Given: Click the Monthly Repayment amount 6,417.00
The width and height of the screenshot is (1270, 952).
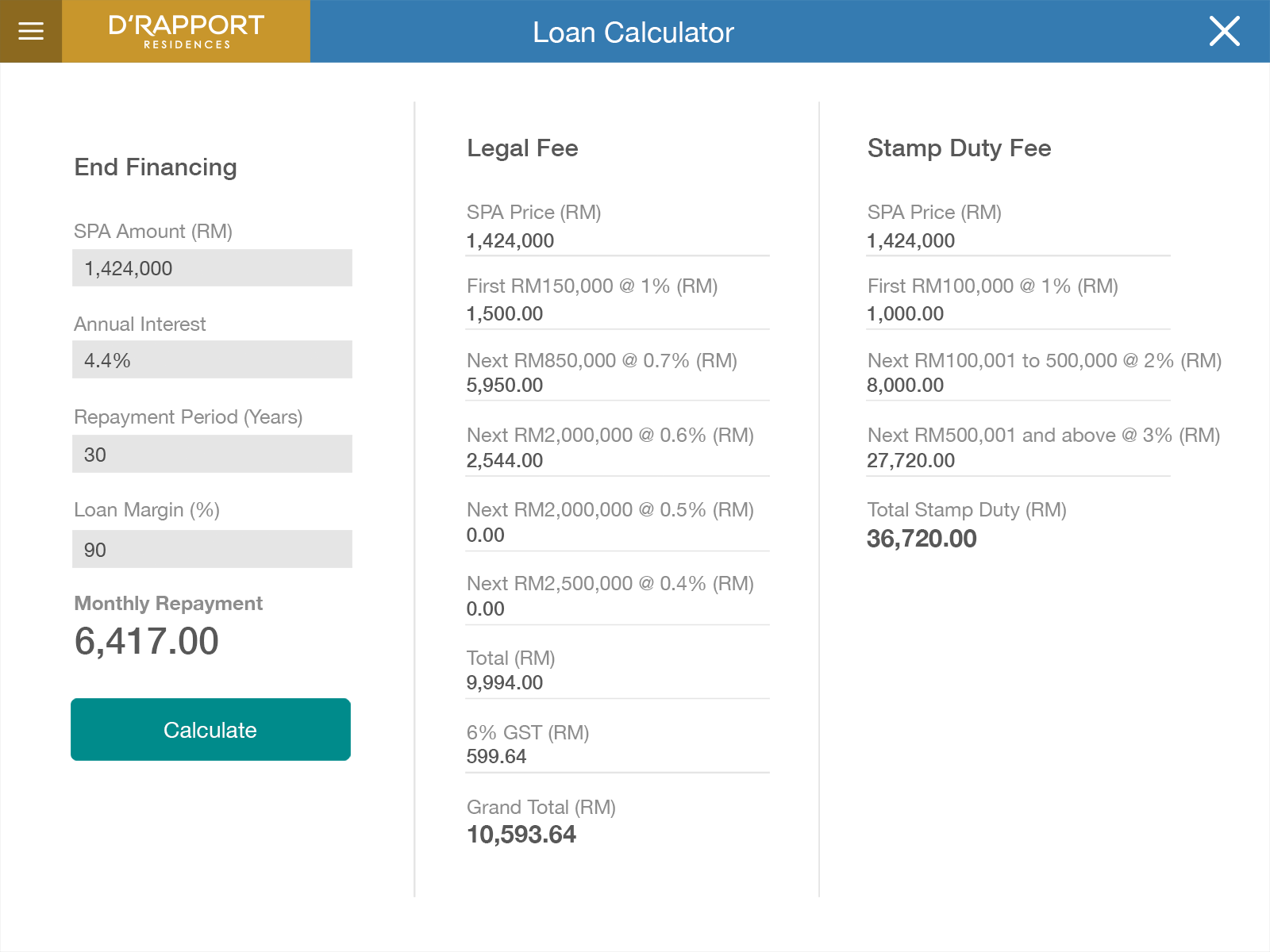Looking at the screenshot, I should (x=147, y=641).
